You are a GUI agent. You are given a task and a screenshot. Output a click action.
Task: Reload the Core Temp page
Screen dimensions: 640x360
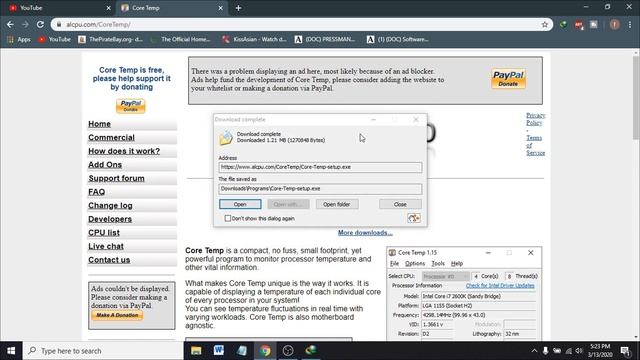click(x=40, y=24)
